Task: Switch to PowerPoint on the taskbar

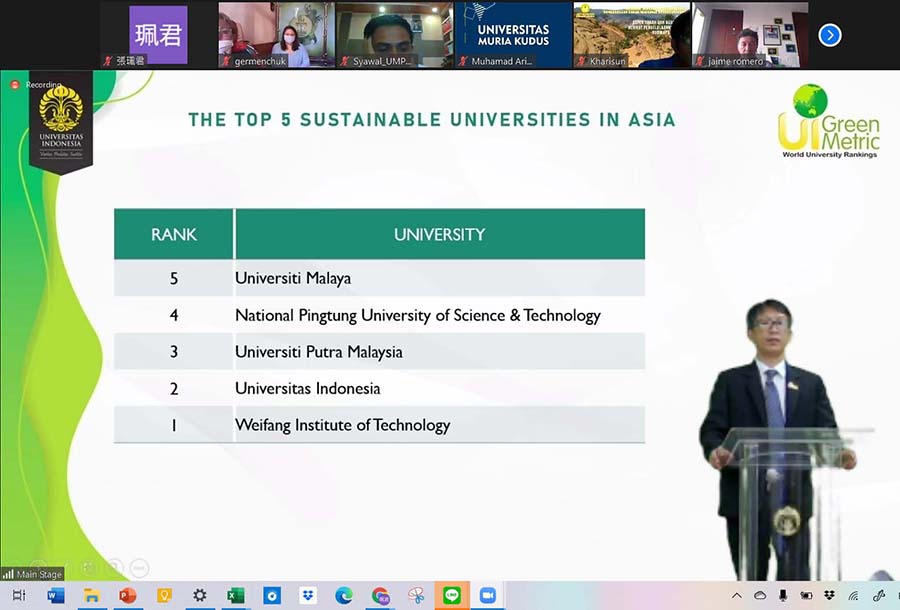Action: click(x=127, y=596)
